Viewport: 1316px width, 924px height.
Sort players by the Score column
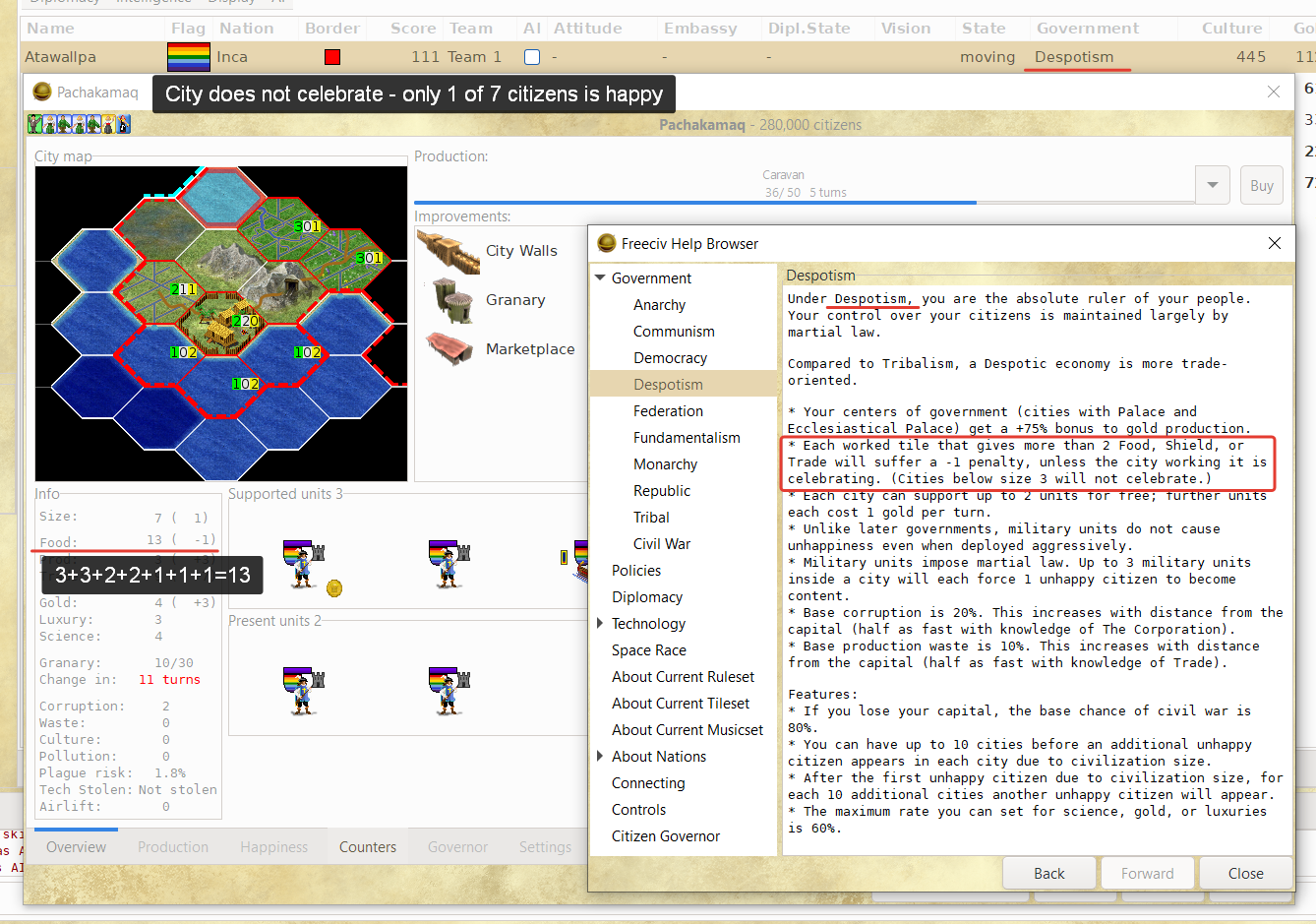[x=413, y=29]
